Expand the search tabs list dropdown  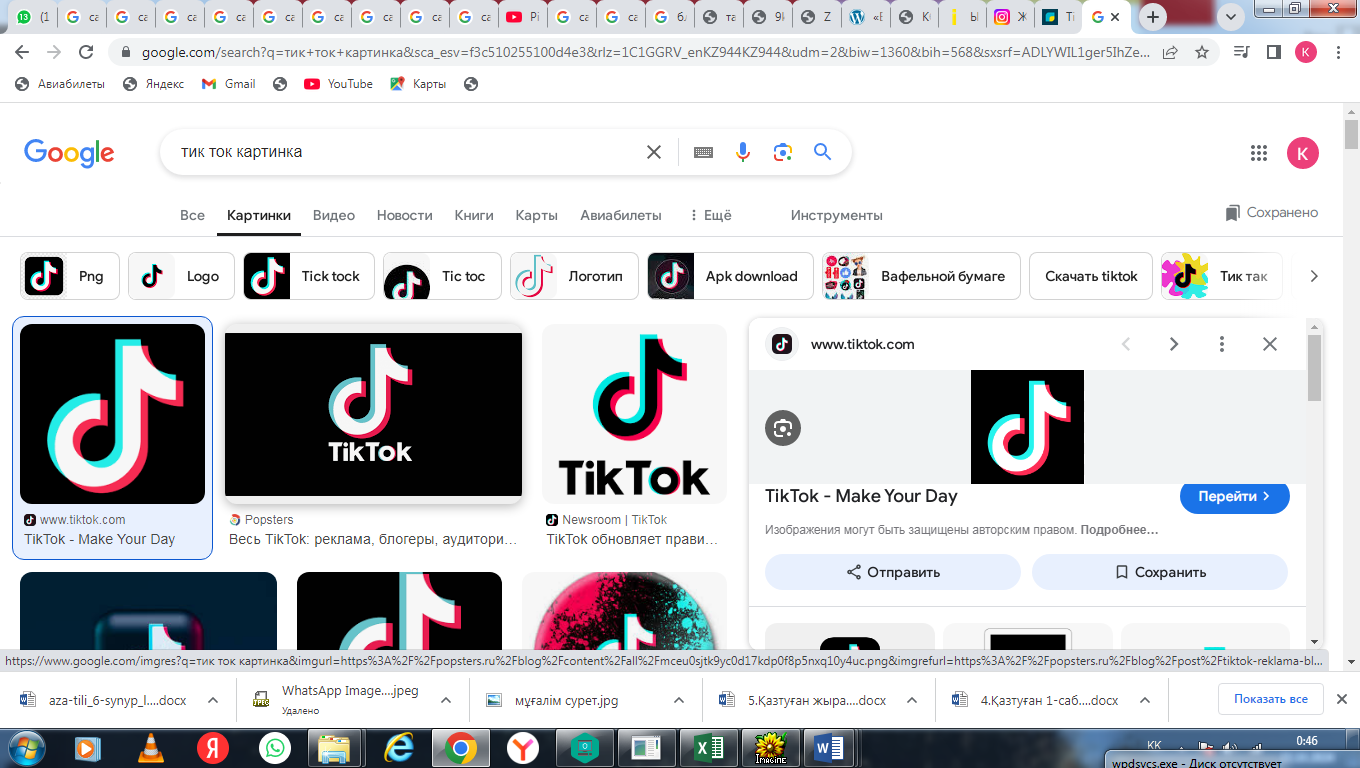click(1231, 17)
